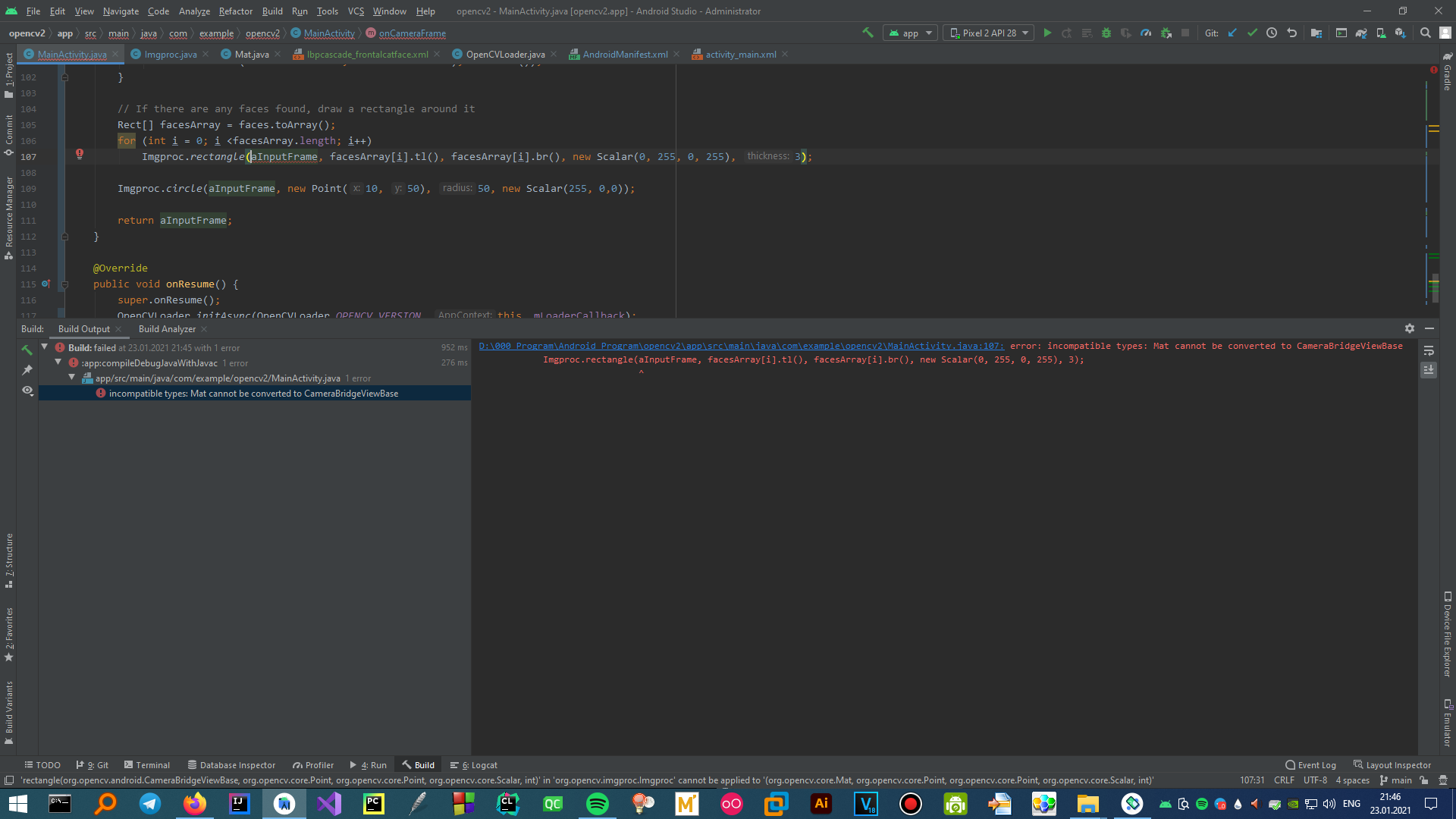Open AVD Manager device icon
Image resolution: width=1456 pixels, height=819 pixels.
pos(1381,33)
